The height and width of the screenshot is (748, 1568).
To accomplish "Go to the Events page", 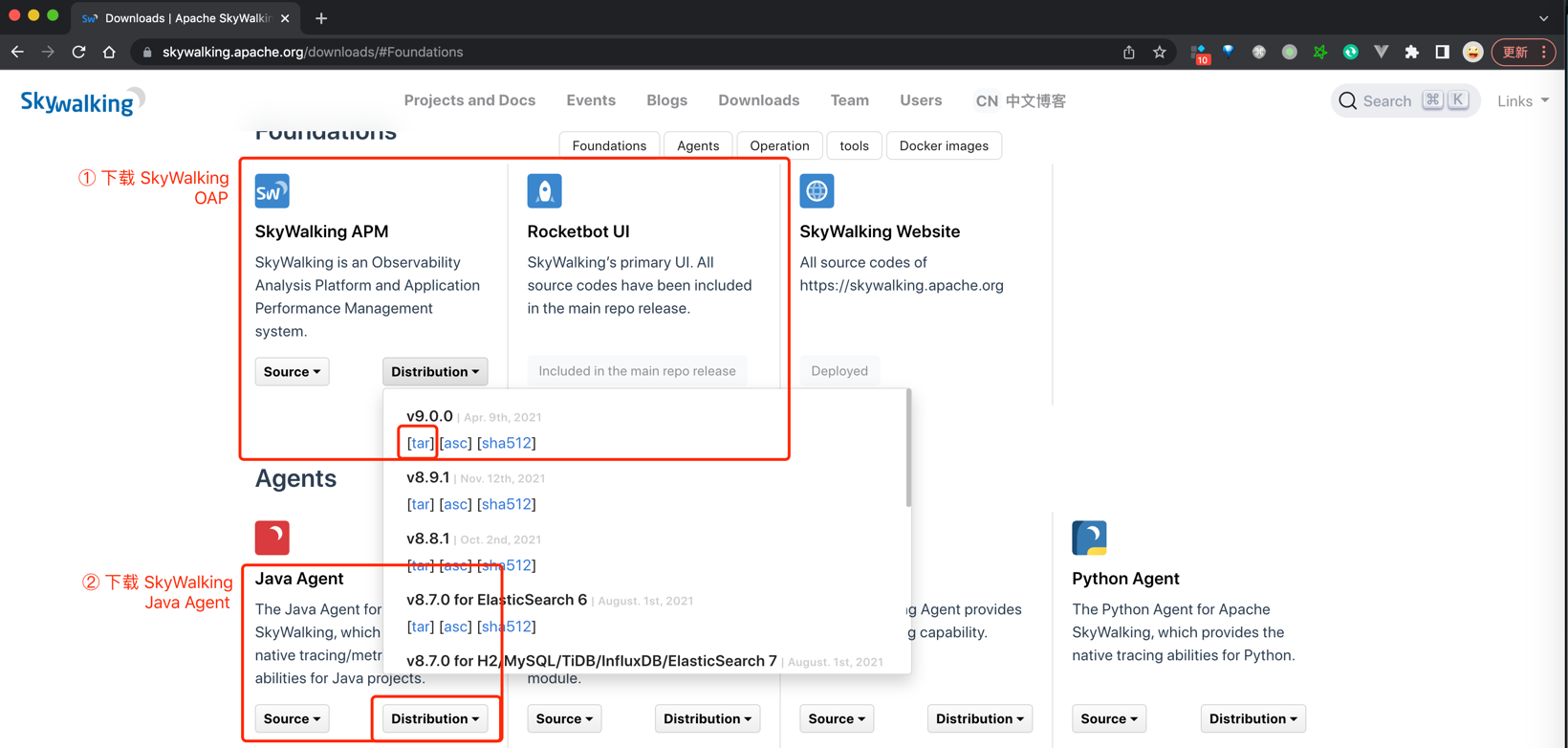I will point(591,100).
